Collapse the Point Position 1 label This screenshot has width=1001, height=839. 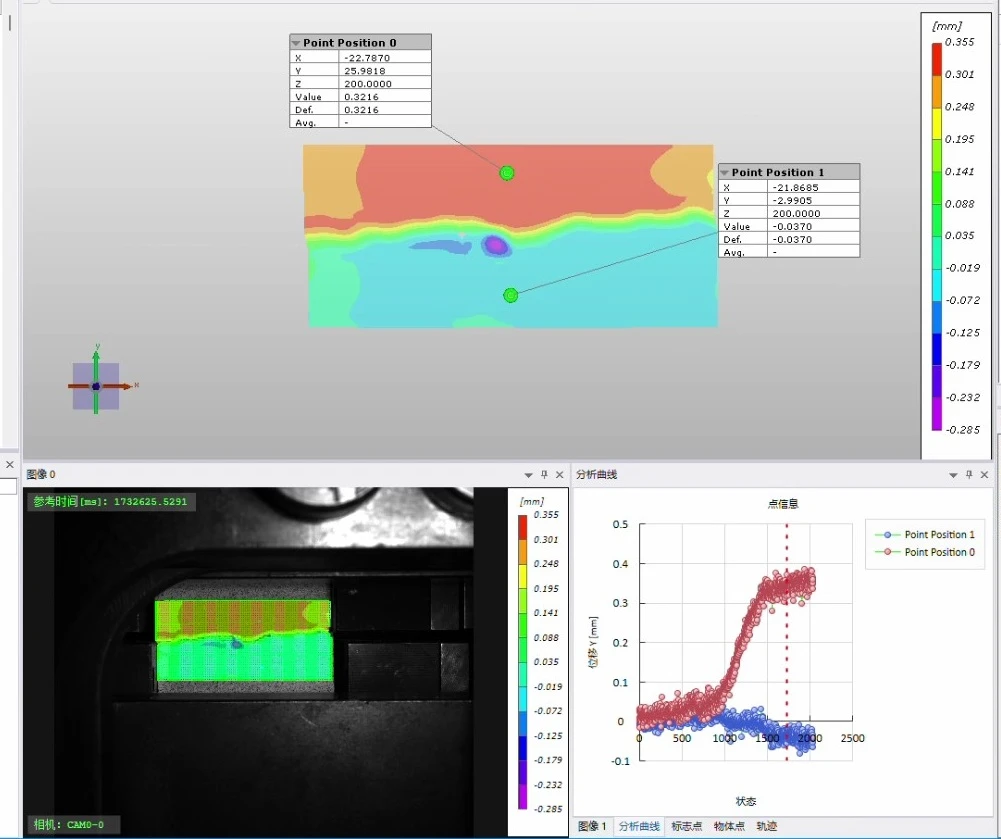tap(725, 173)
